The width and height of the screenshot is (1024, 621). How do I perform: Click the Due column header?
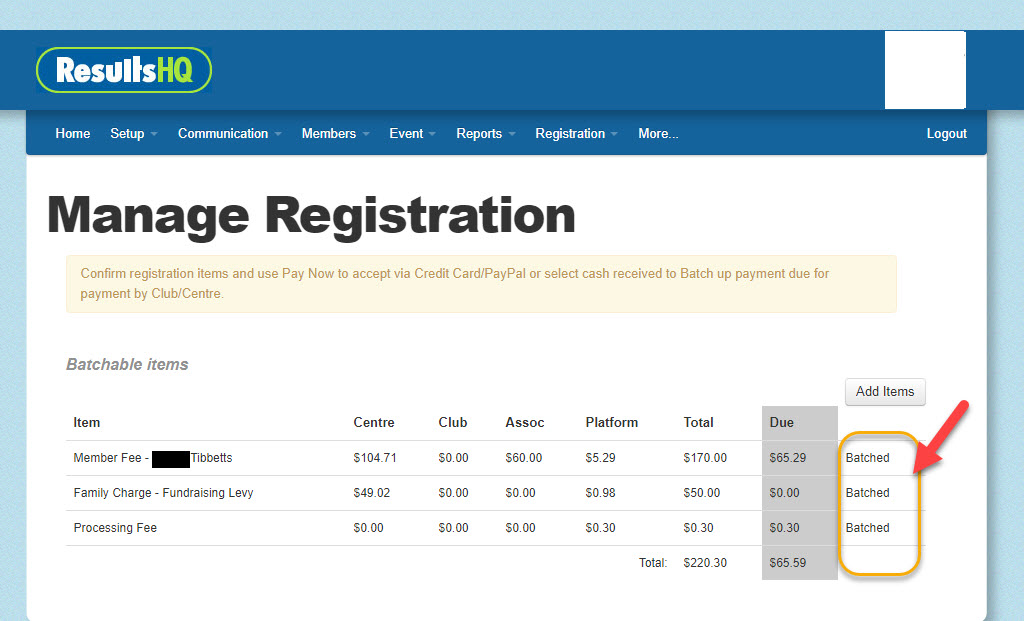[781, 422]
